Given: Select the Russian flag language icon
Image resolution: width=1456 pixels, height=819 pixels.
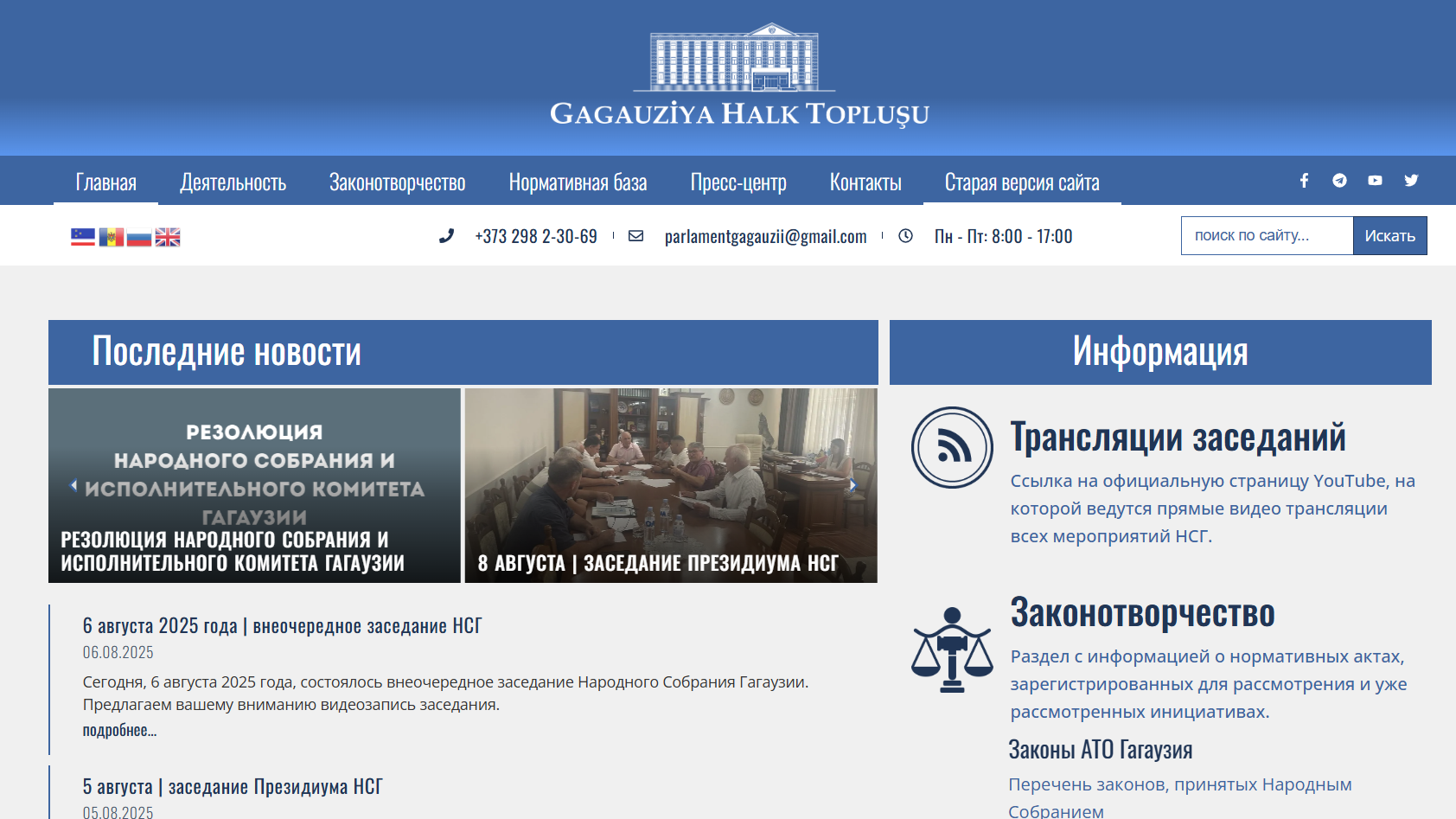Looking at the screenshot, I should (x=139, y=237).
